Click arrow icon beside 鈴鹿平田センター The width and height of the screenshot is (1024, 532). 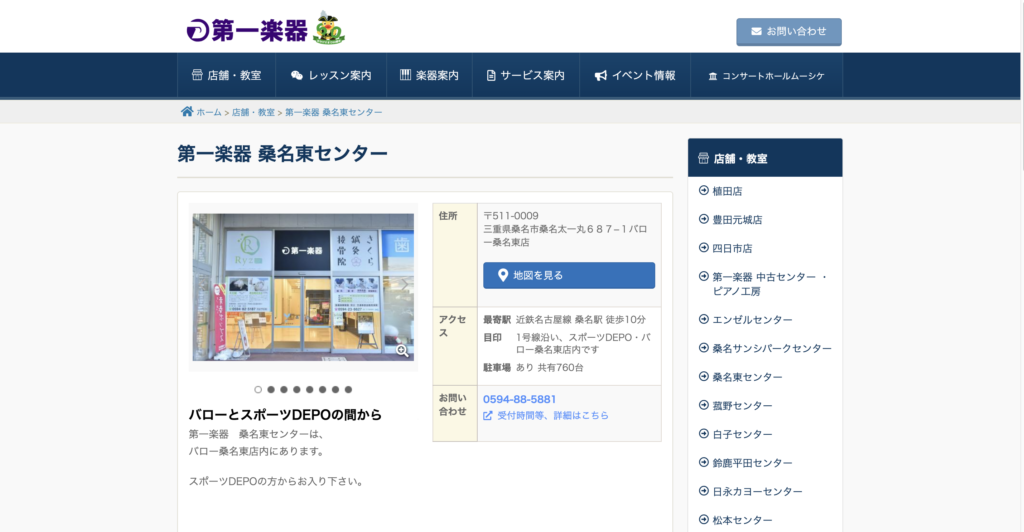[x=703, y=463]
